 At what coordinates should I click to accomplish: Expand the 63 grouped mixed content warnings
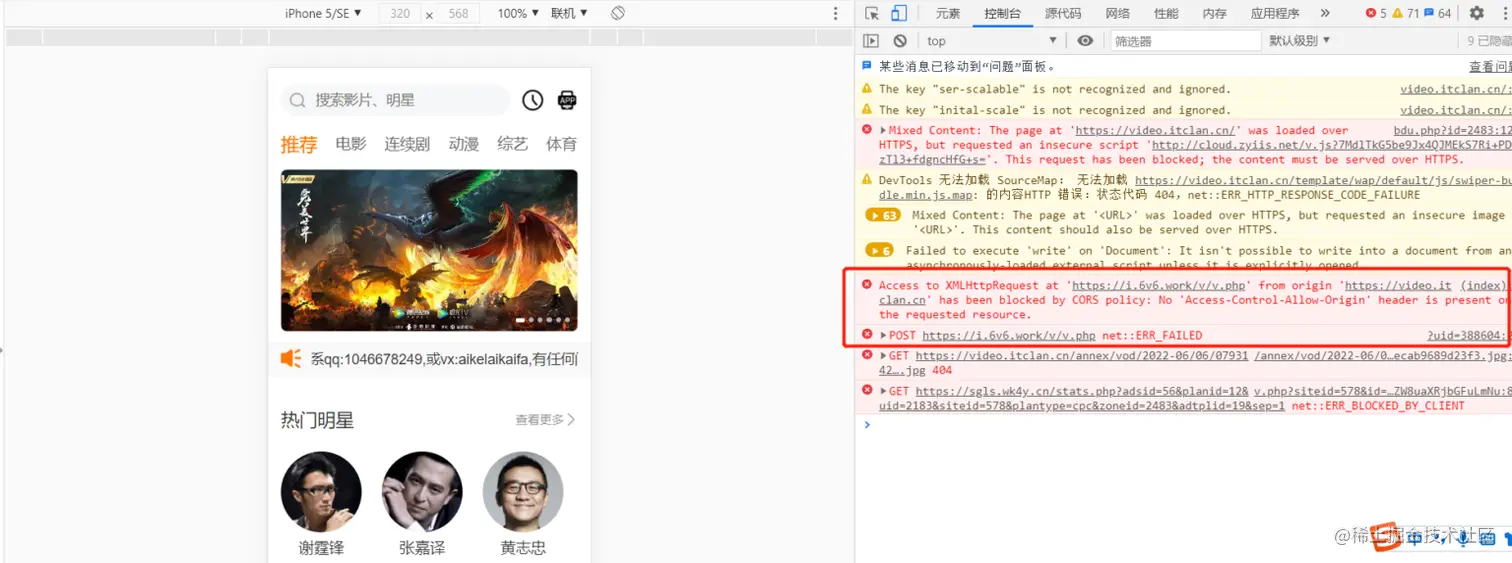882,215
